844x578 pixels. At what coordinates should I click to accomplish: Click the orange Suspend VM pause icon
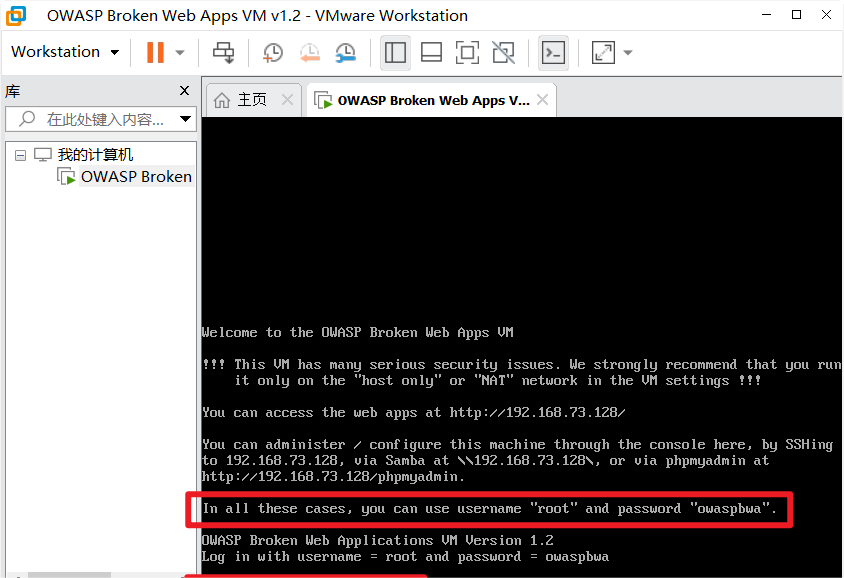tap(155, 52)
